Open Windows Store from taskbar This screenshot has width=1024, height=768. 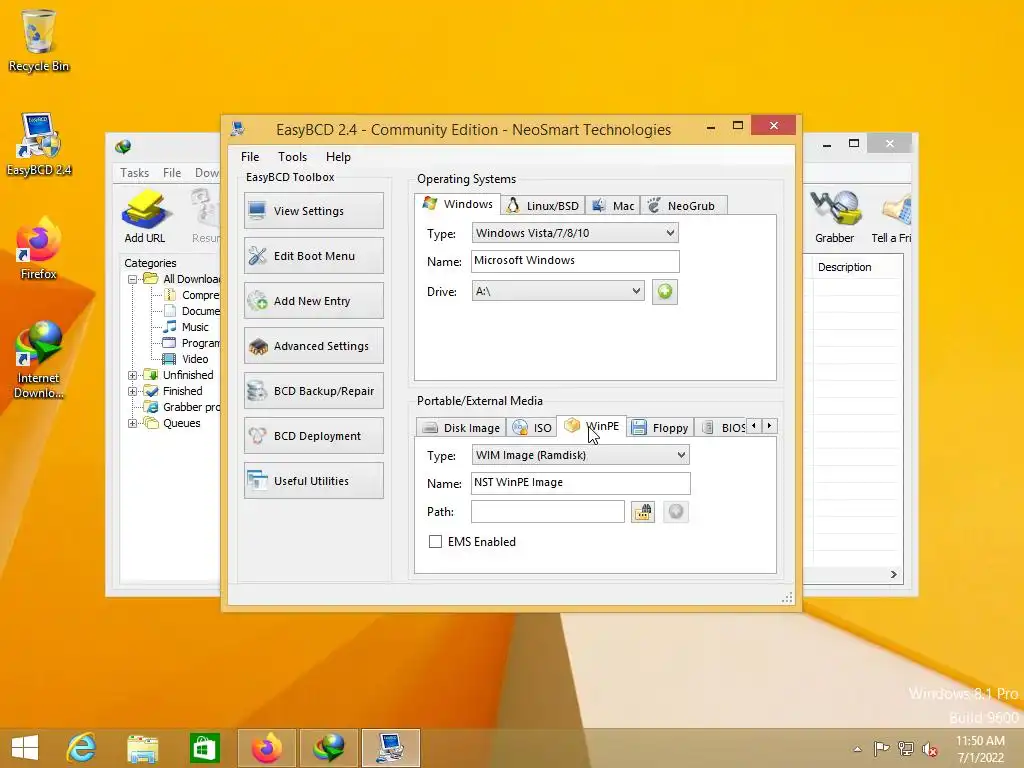(x=204, y=748)
